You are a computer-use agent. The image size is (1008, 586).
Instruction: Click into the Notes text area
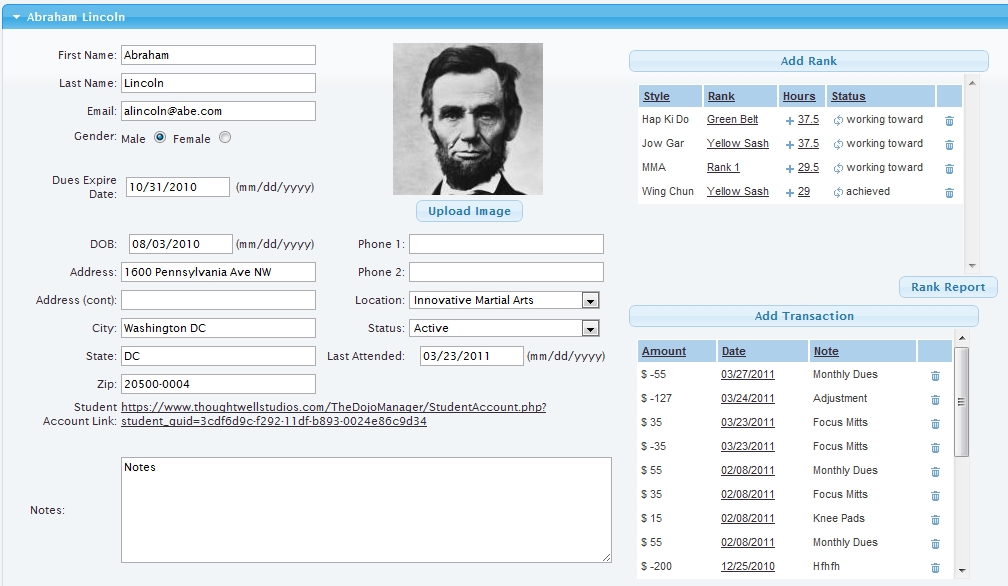click(x=366, y=510)
